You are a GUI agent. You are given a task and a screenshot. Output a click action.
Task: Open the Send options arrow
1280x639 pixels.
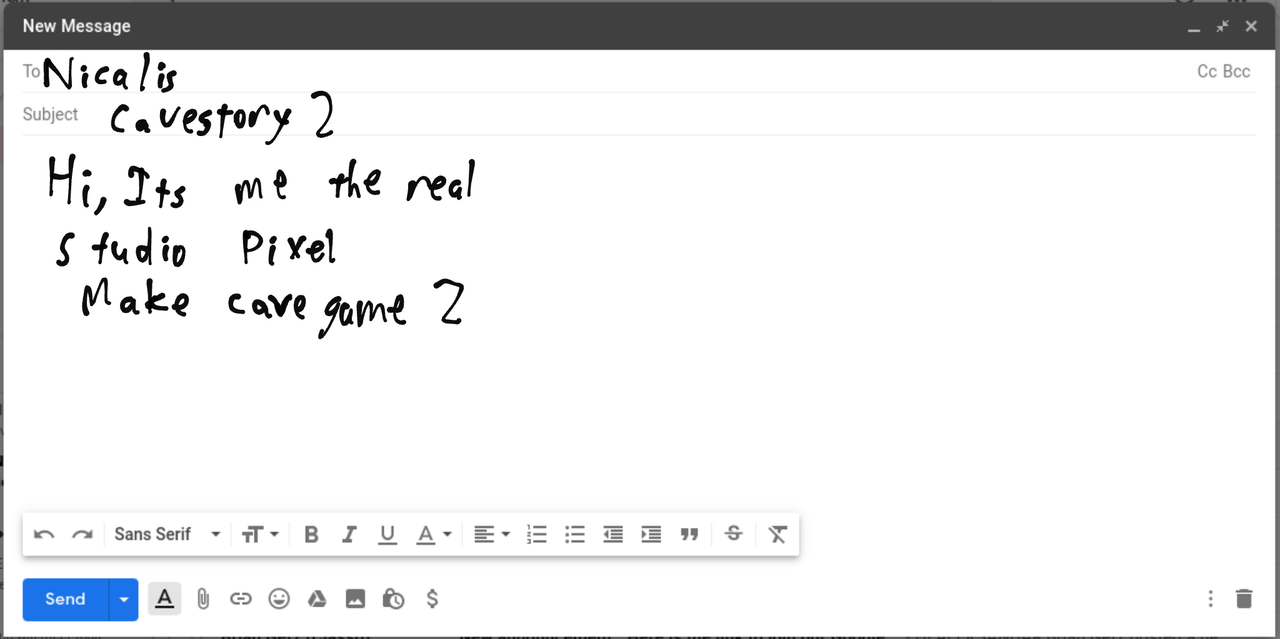coord(124,599)
